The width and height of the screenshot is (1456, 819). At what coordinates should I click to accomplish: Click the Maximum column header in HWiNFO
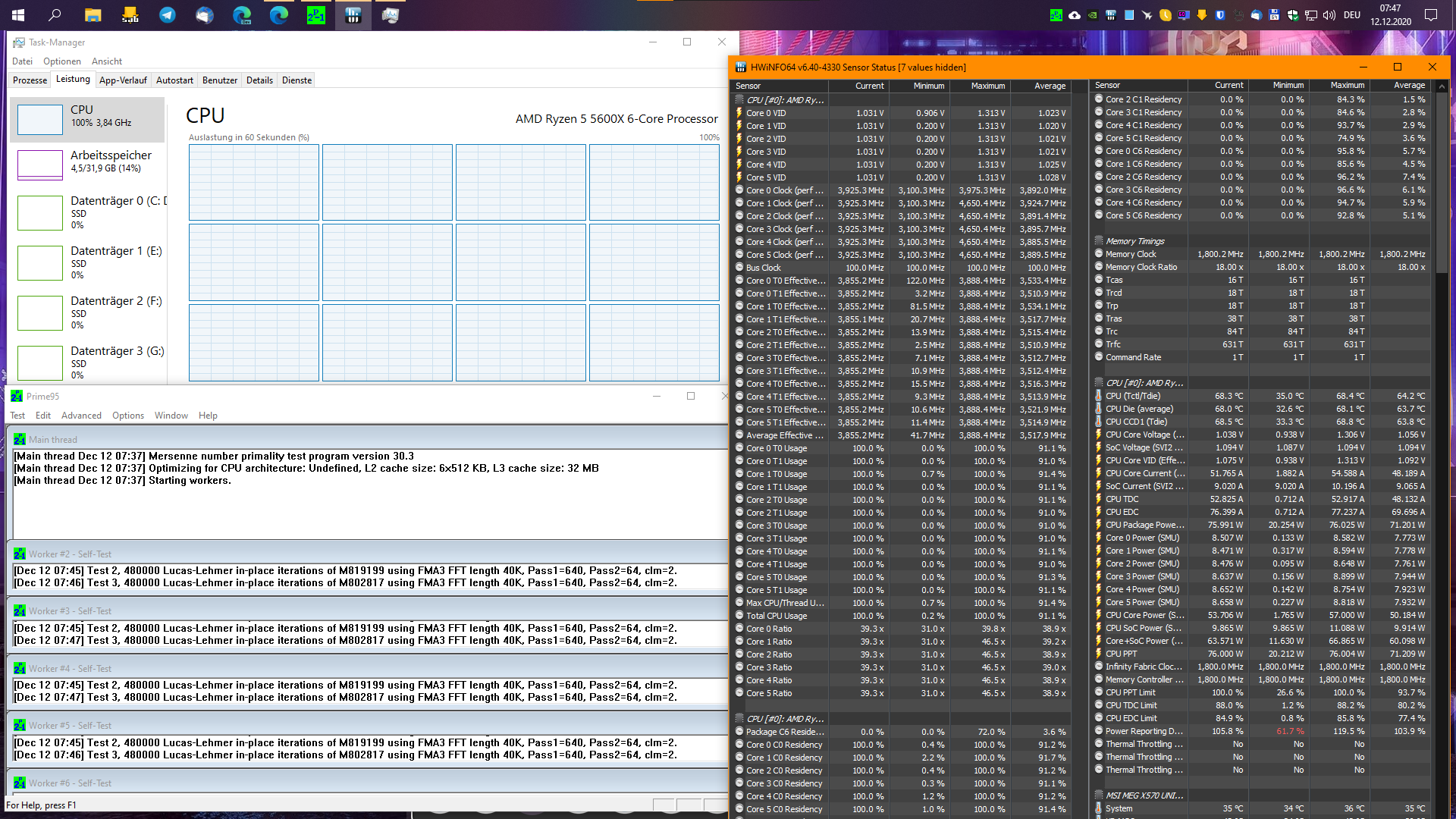tap(987, 86)
